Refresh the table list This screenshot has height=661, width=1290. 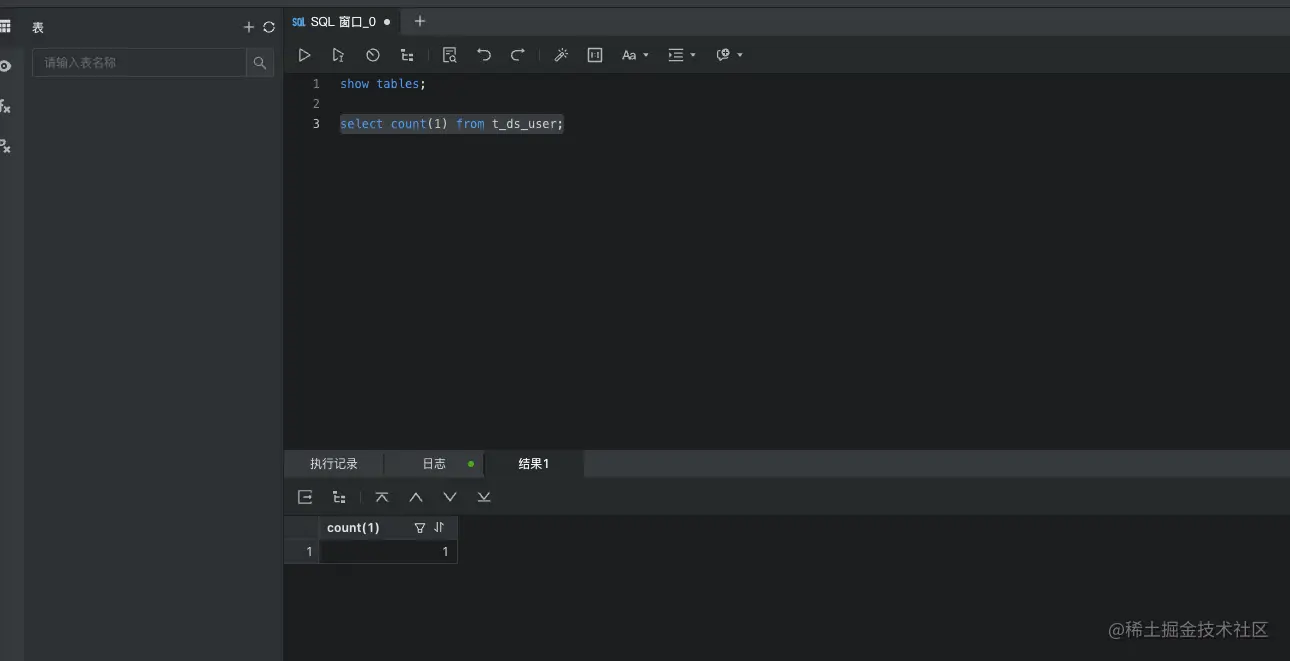point(269,28)
